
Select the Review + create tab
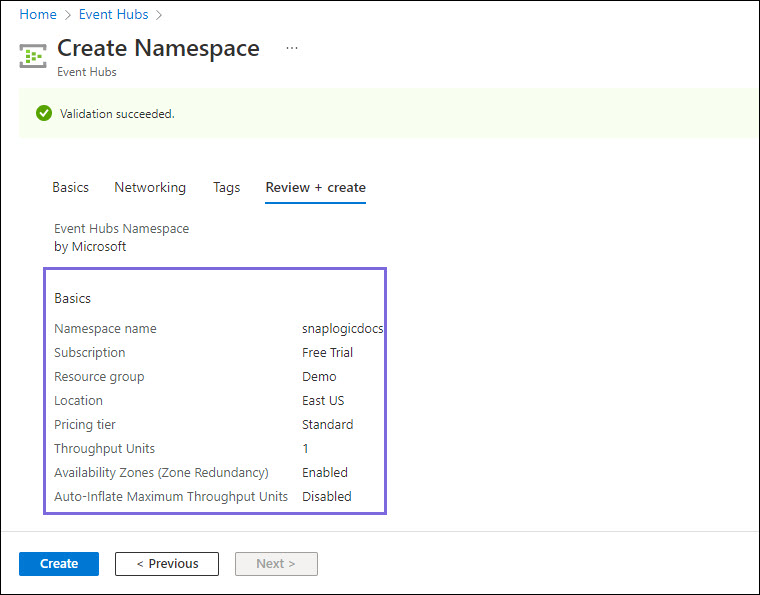[316, 188]
